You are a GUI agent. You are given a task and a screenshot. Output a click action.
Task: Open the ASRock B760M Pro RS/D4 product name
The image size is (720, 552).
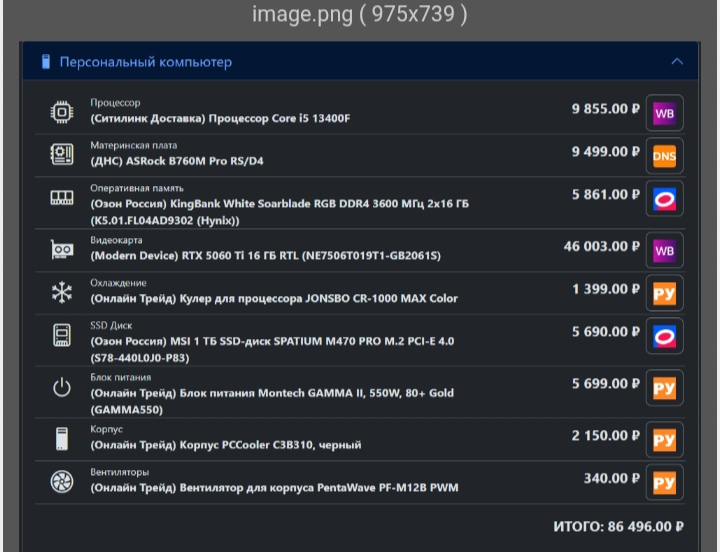pos(177,161)
